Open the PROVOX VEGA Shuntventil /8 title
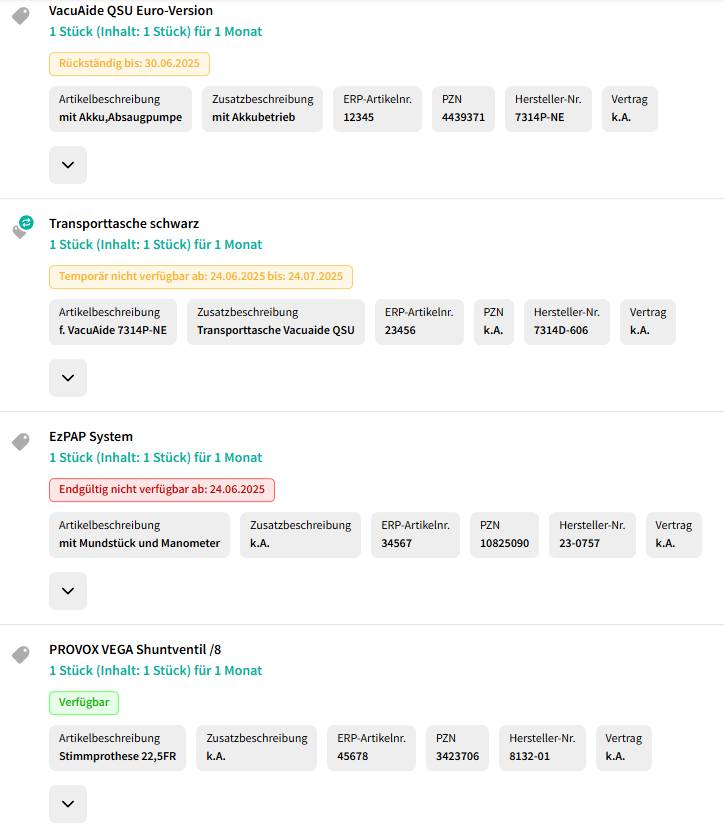 (x=135, y=649)
